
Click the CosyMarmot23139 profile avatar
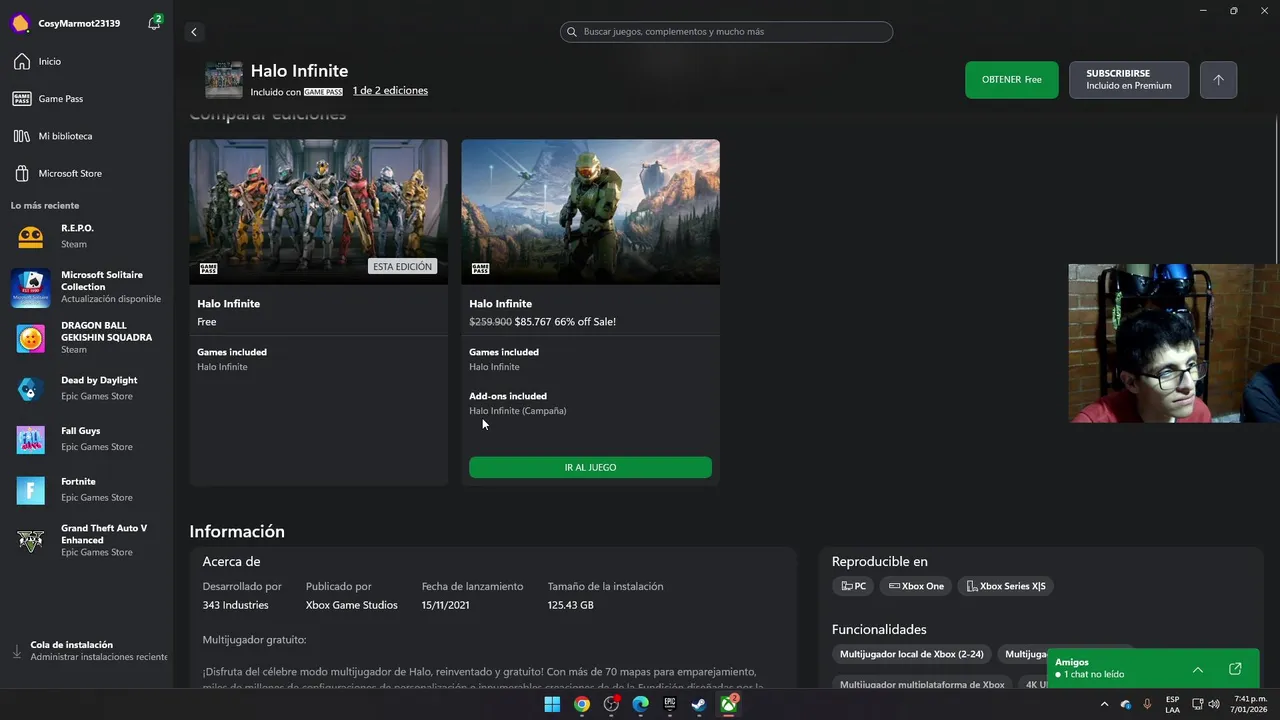(x=20, y=23)
